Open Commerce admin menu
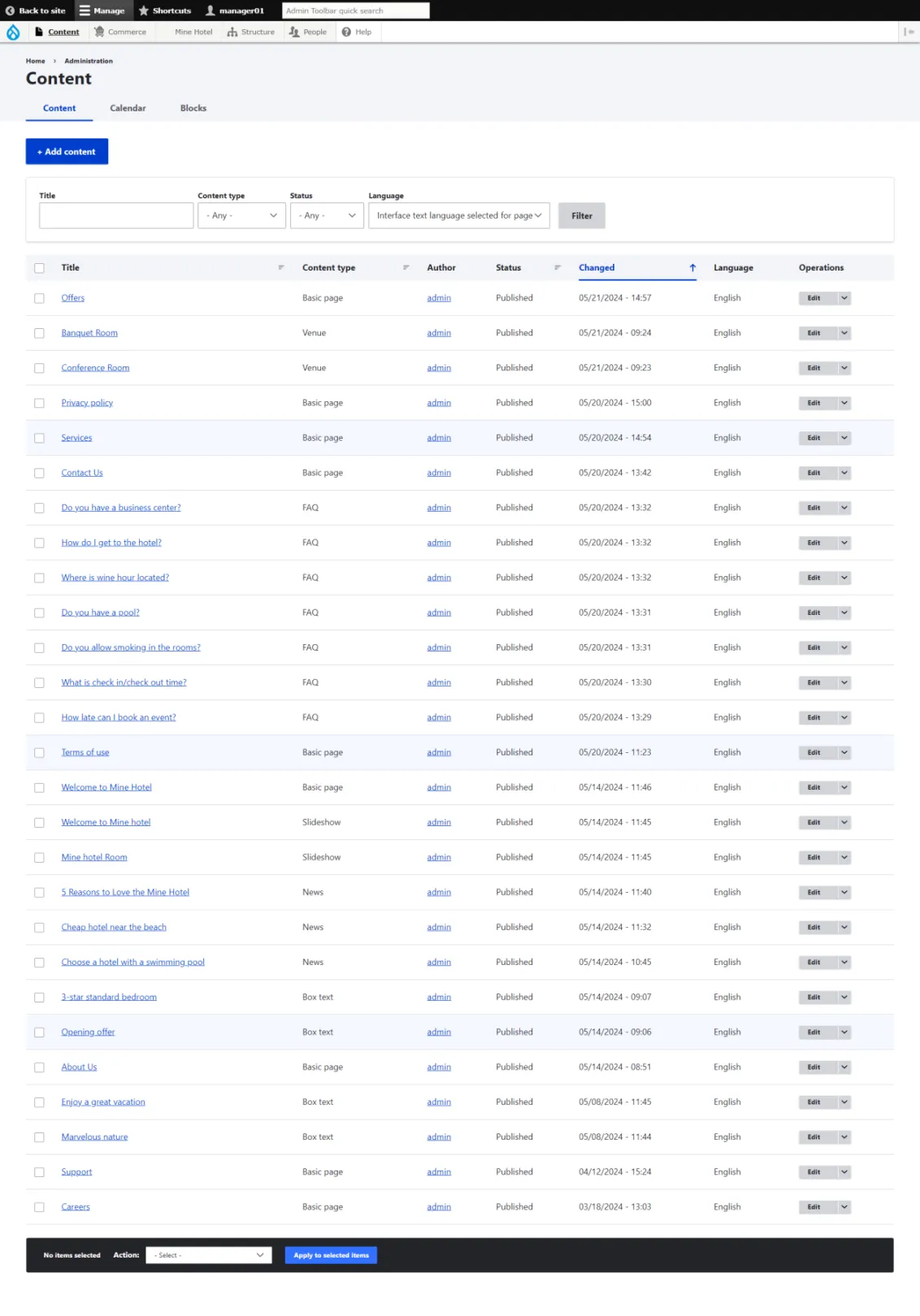 coord(120,32)
